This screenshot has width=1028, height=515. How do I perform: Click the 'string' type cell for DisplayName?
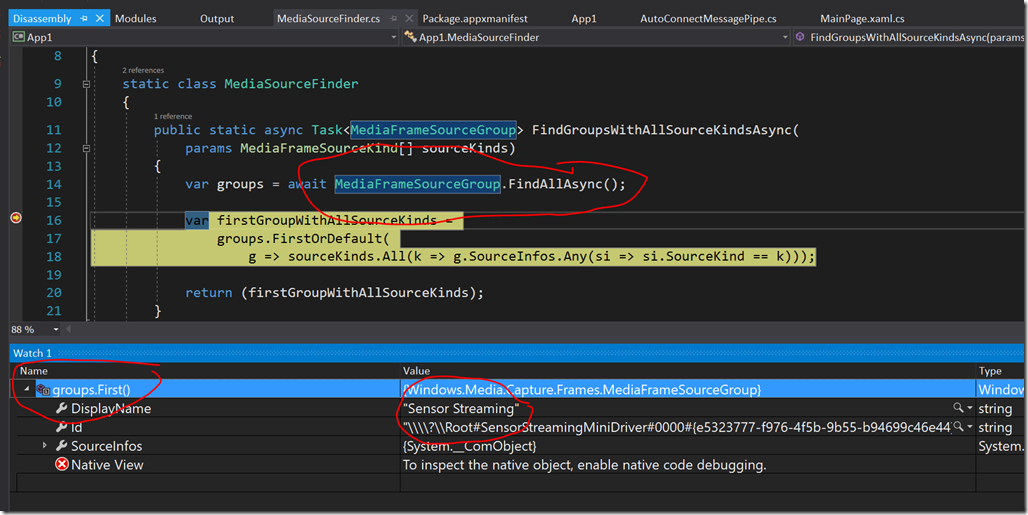[995, 408]
